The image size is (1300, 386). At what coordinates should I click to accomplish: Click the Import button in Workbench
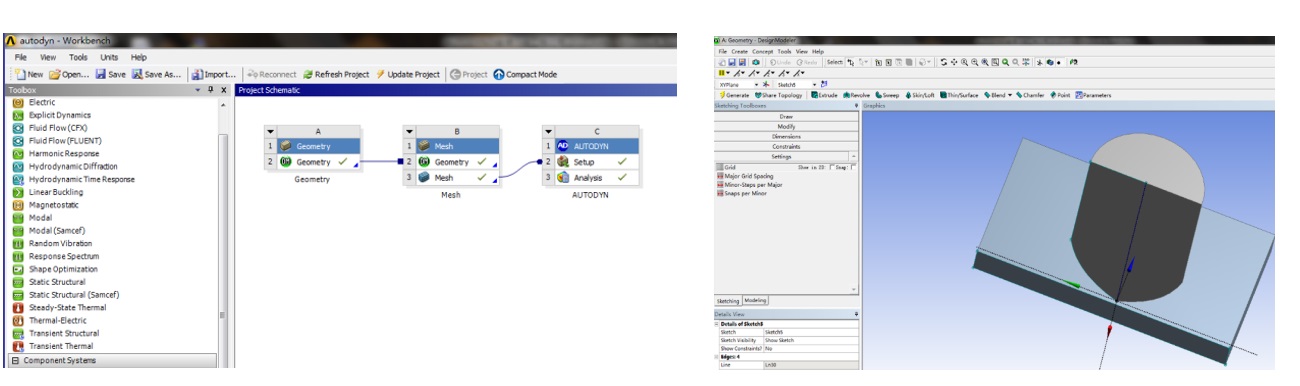coord(214,74)
